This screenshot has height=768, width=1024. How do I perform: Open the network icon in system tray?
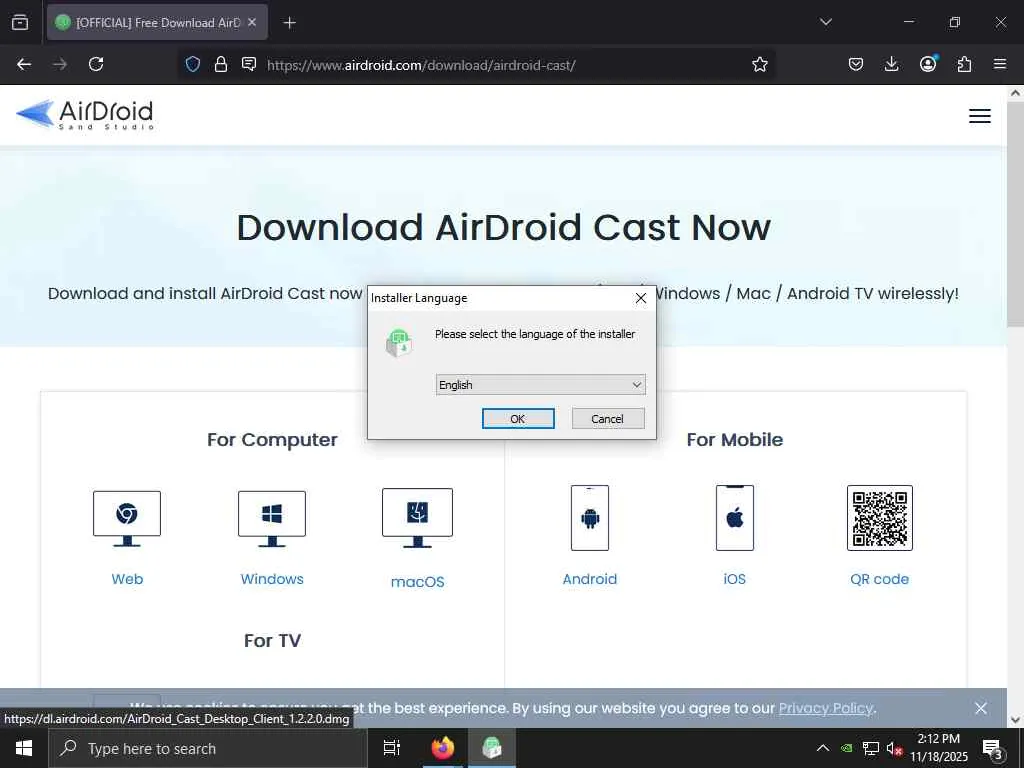click(871, 748)
